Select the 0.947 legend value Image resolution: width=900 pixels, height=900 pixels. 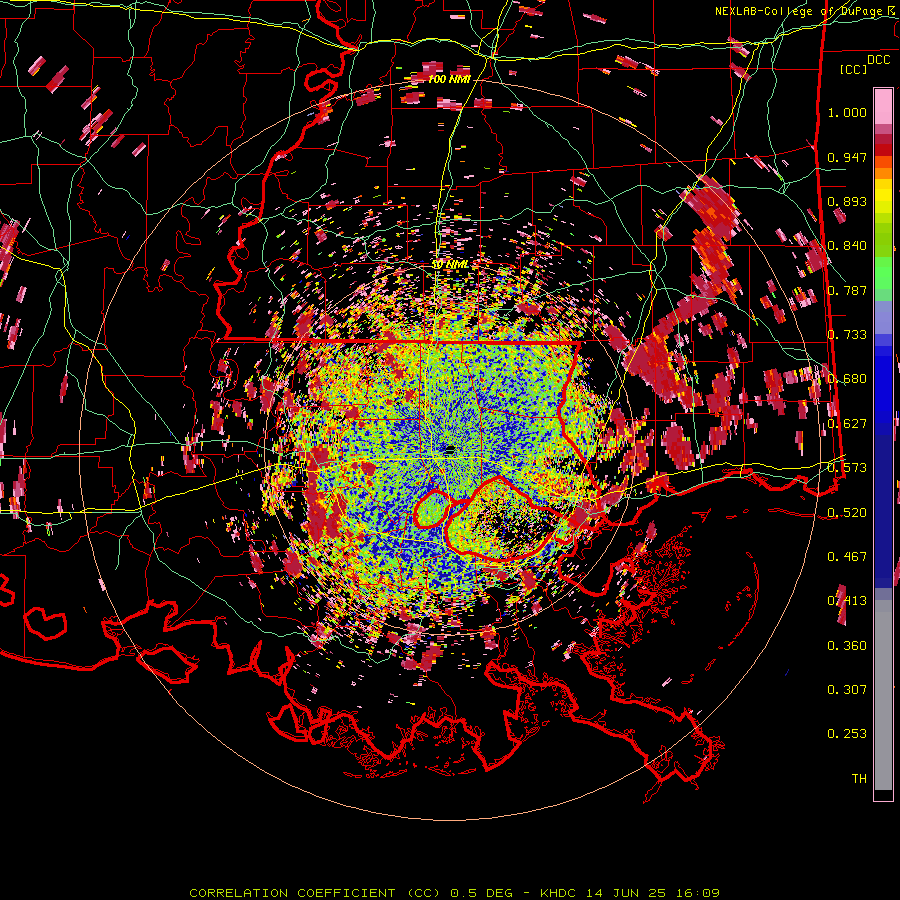847,157
